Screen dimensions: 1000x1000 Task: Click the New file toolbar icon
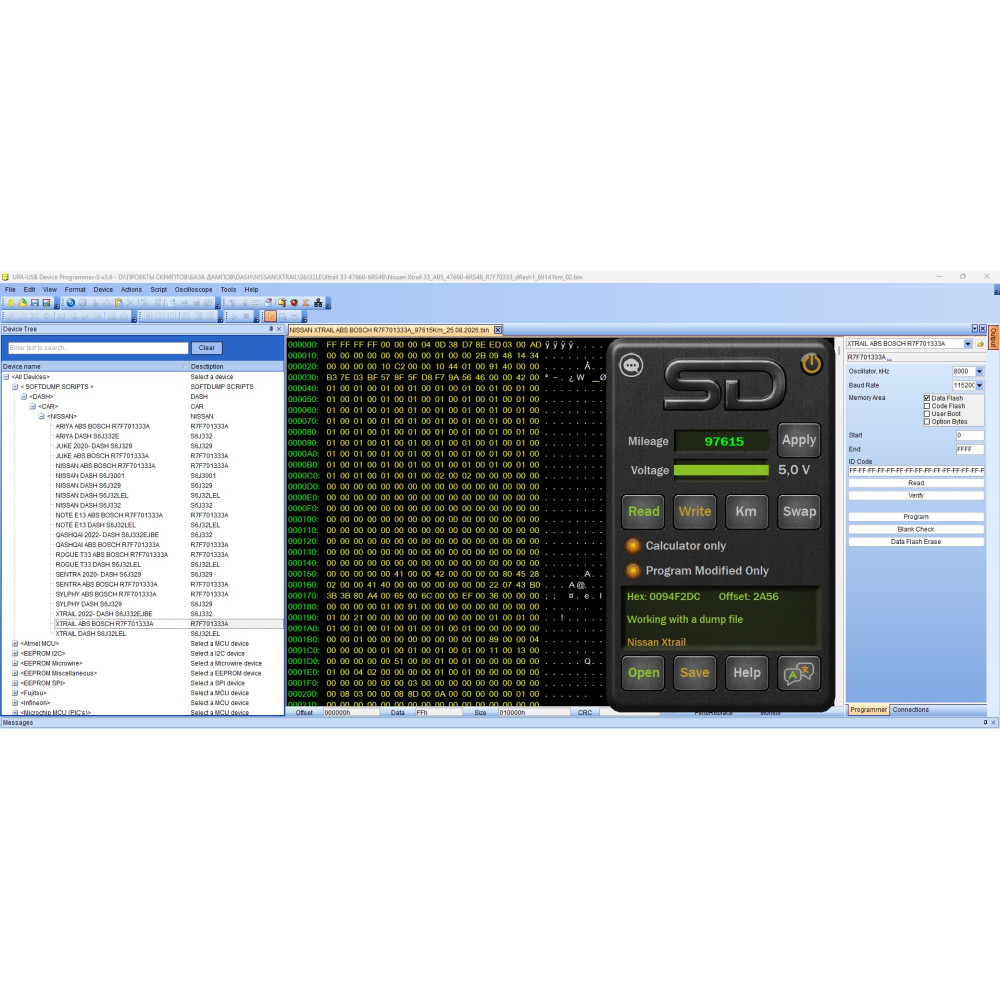pos(11,303)
